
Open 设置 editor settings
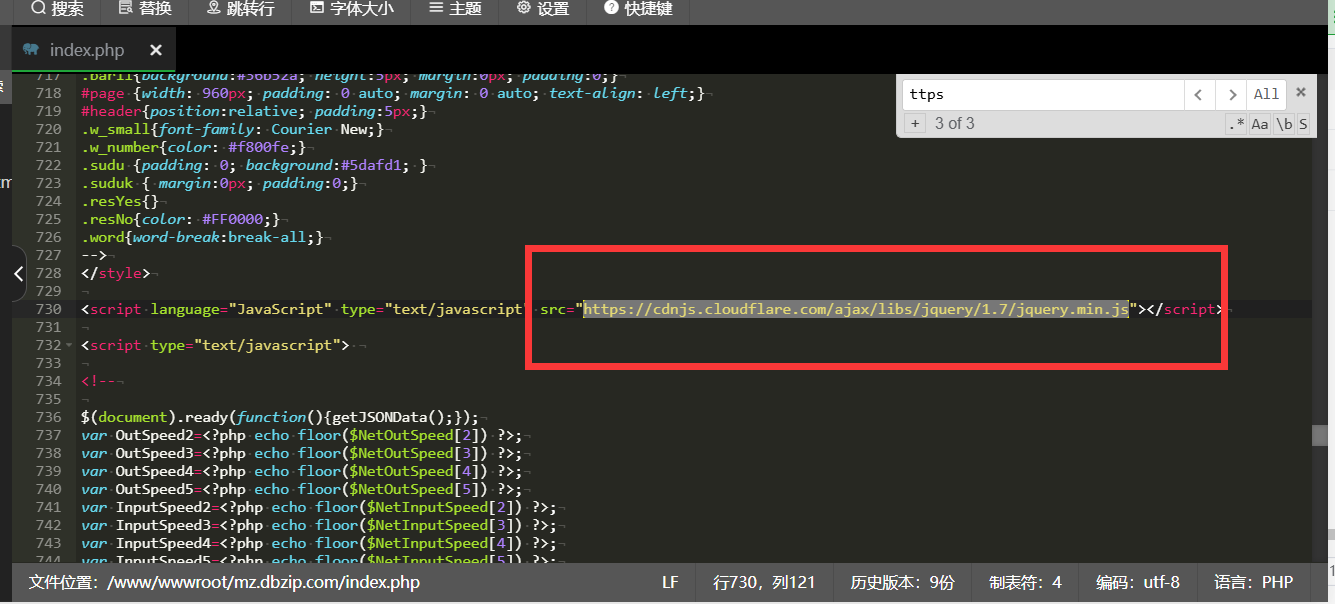click(543, 9)
